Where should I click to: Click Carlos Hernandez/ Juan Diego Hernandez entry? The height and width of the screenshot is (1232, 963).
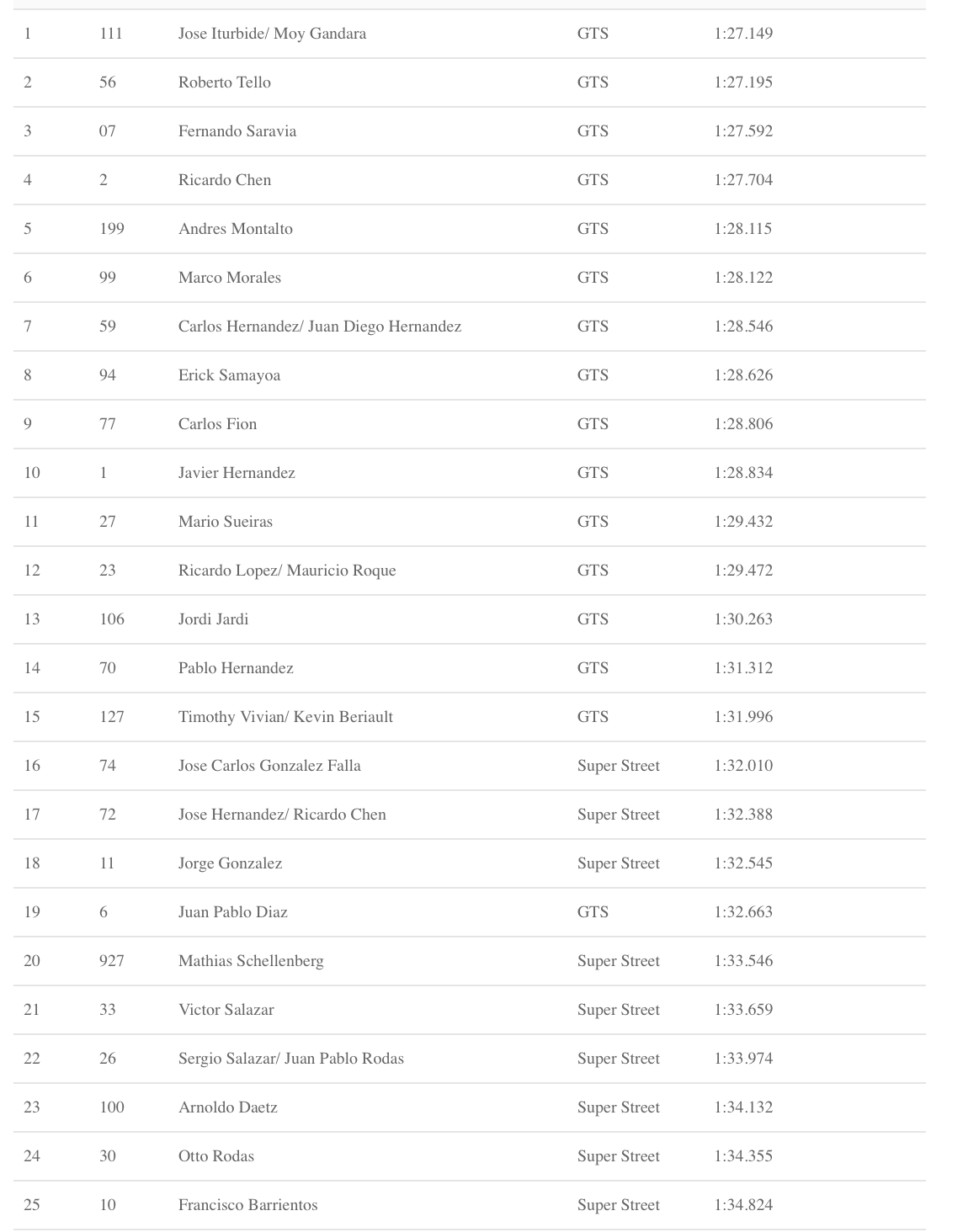coord(320,327)
